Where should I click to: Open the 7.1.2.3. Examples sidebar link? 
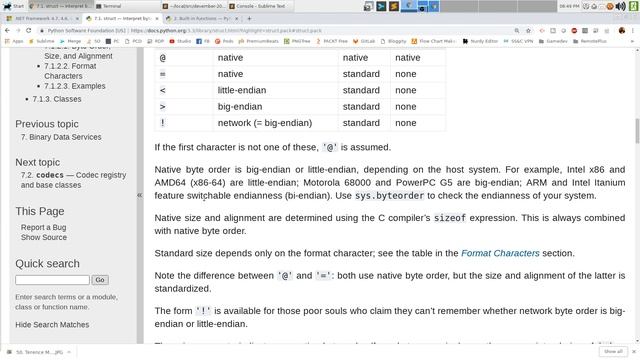point(75,86)
